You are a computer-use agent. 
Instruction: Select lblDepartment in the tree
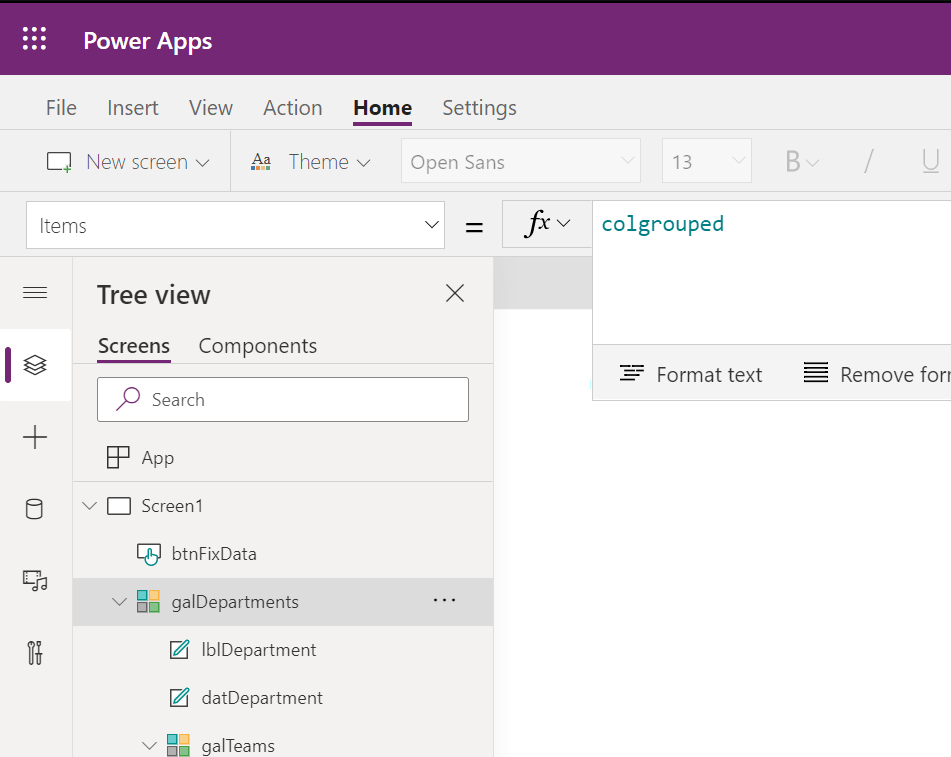283,650
